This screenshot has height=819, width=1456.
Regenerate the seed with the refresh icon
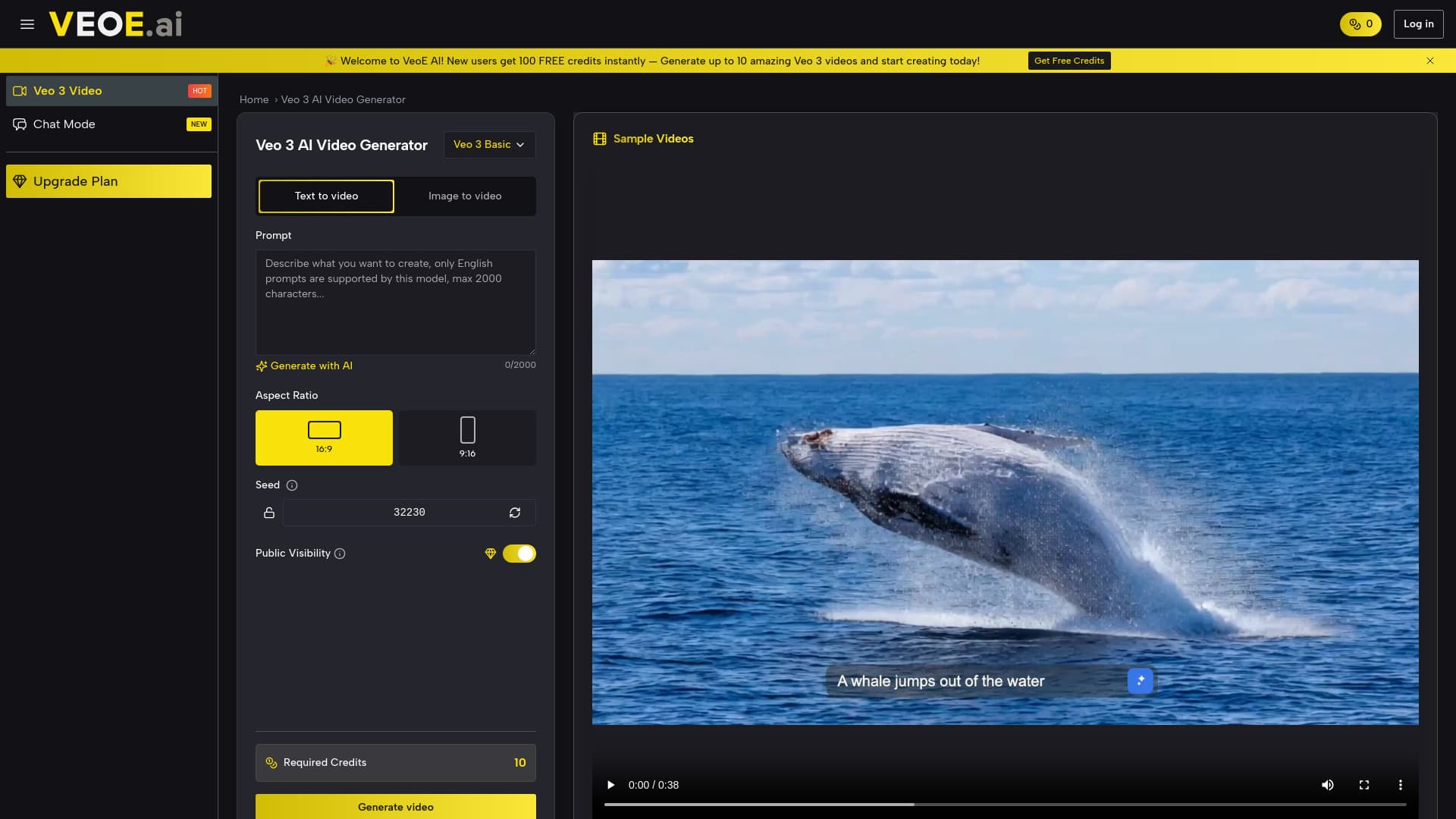click(516, 513)
